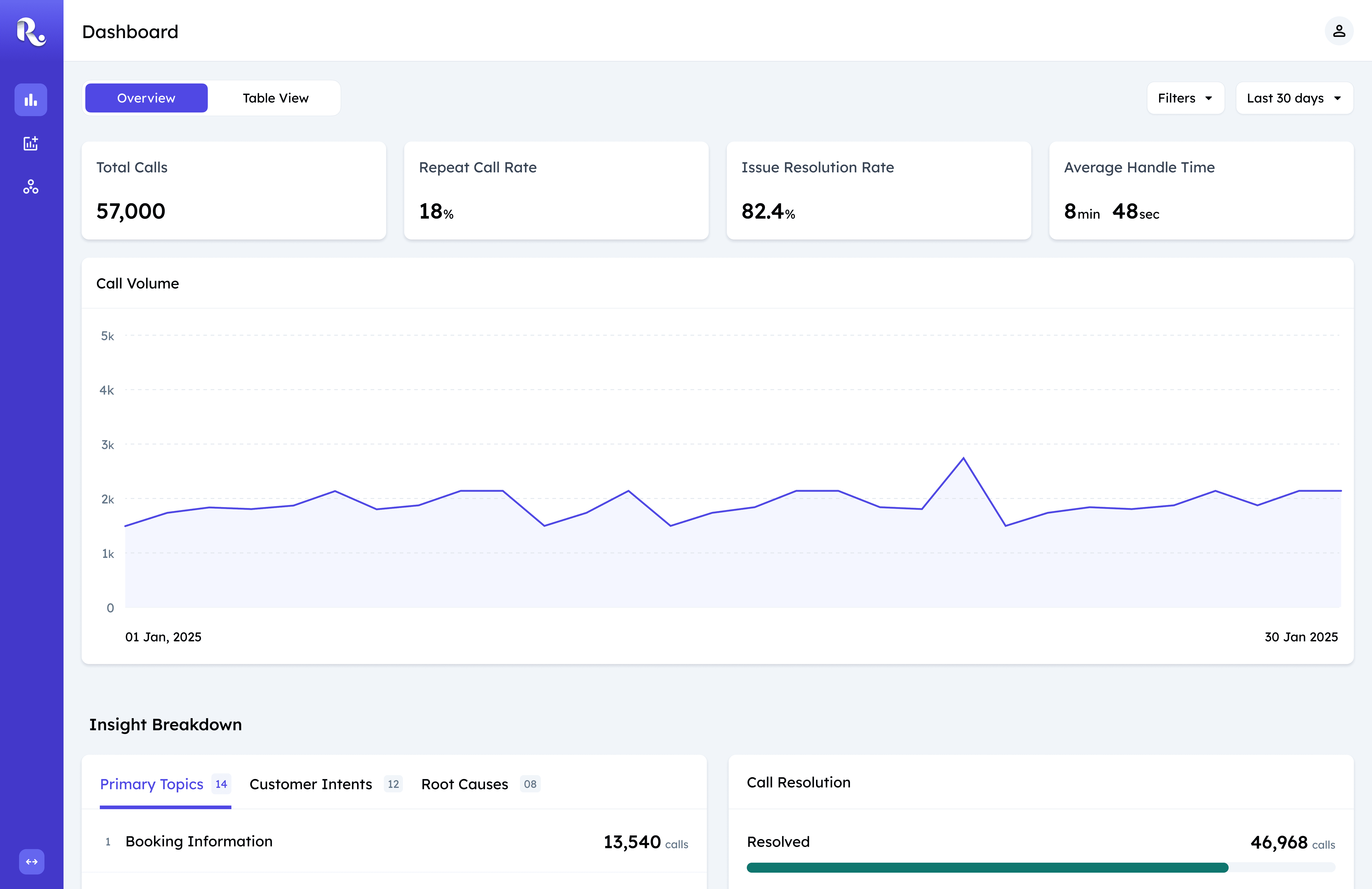Switch to Table View

(x=276, y=98)
